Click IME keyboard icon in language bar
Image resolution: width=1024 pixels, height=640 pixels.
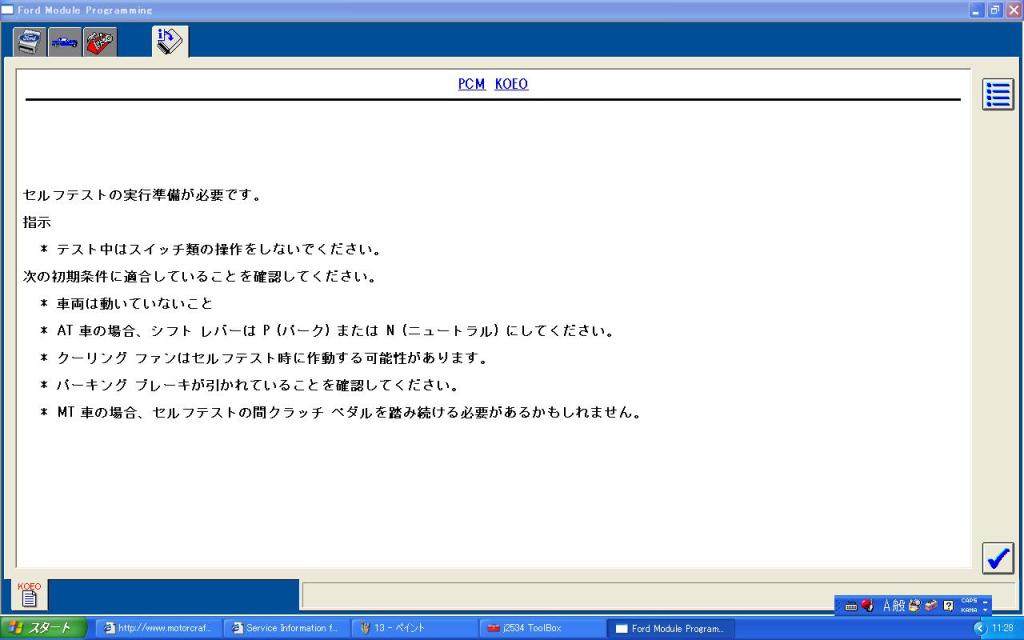pos(851,606)
